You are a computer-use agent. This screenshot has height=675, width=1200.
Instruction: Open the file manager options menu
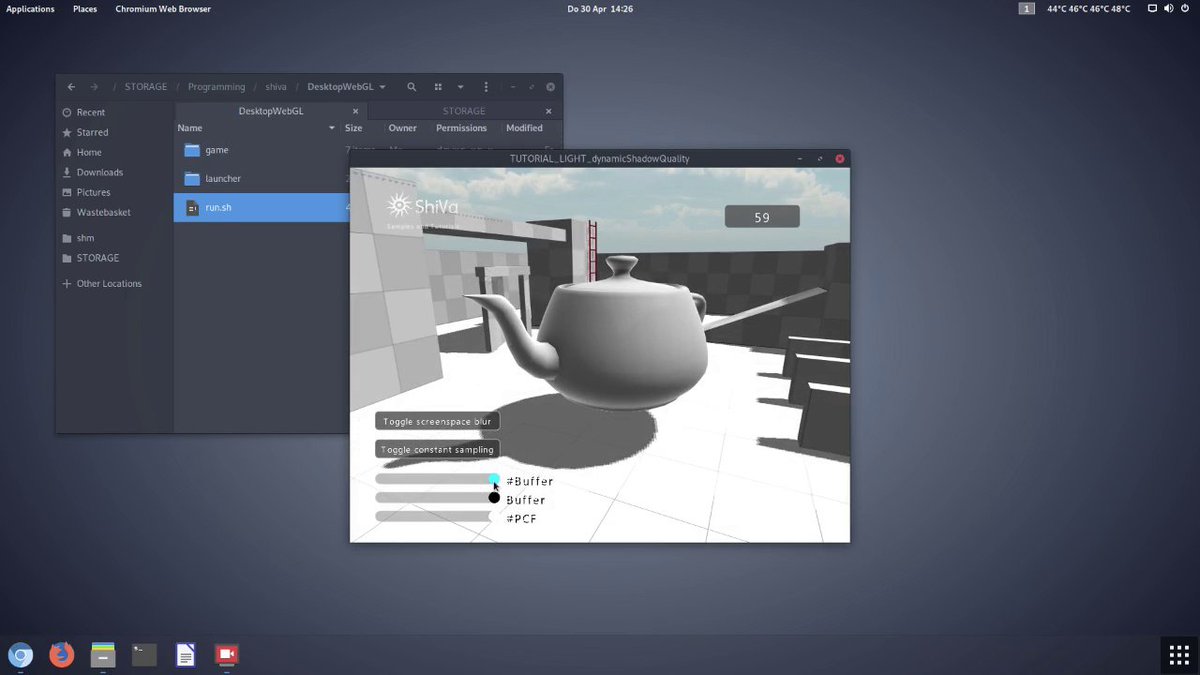(x=486, y=87)
